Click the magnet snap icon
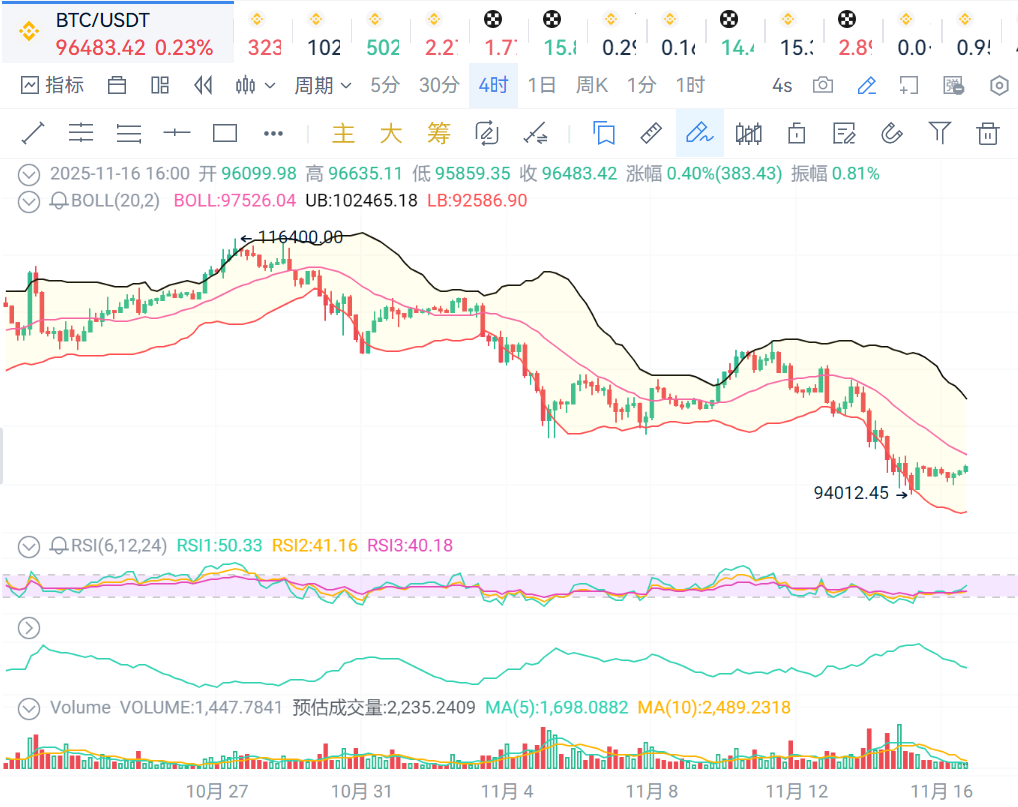 tap(891, 133)
